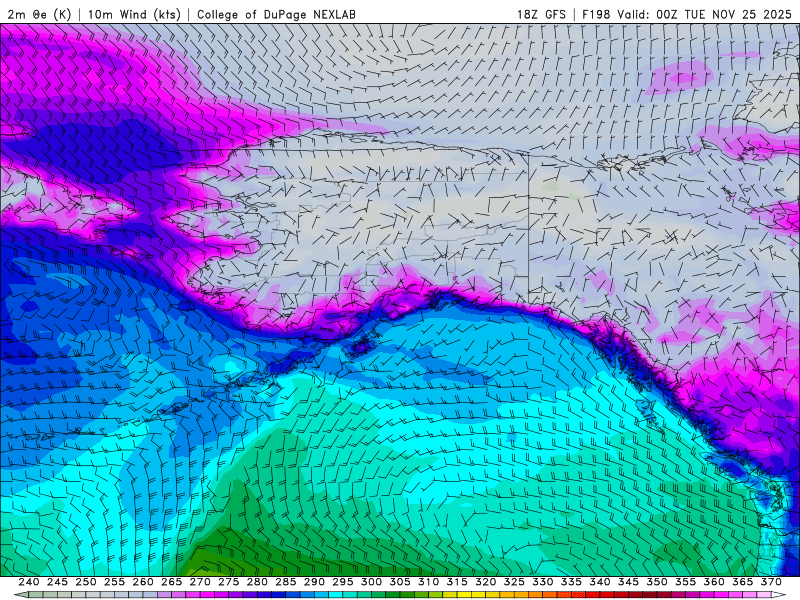Click the "Valid: 00Z TUE NOV 25 2025" text
The width and height of the screenshot is (800, 600).
(705, 14)
